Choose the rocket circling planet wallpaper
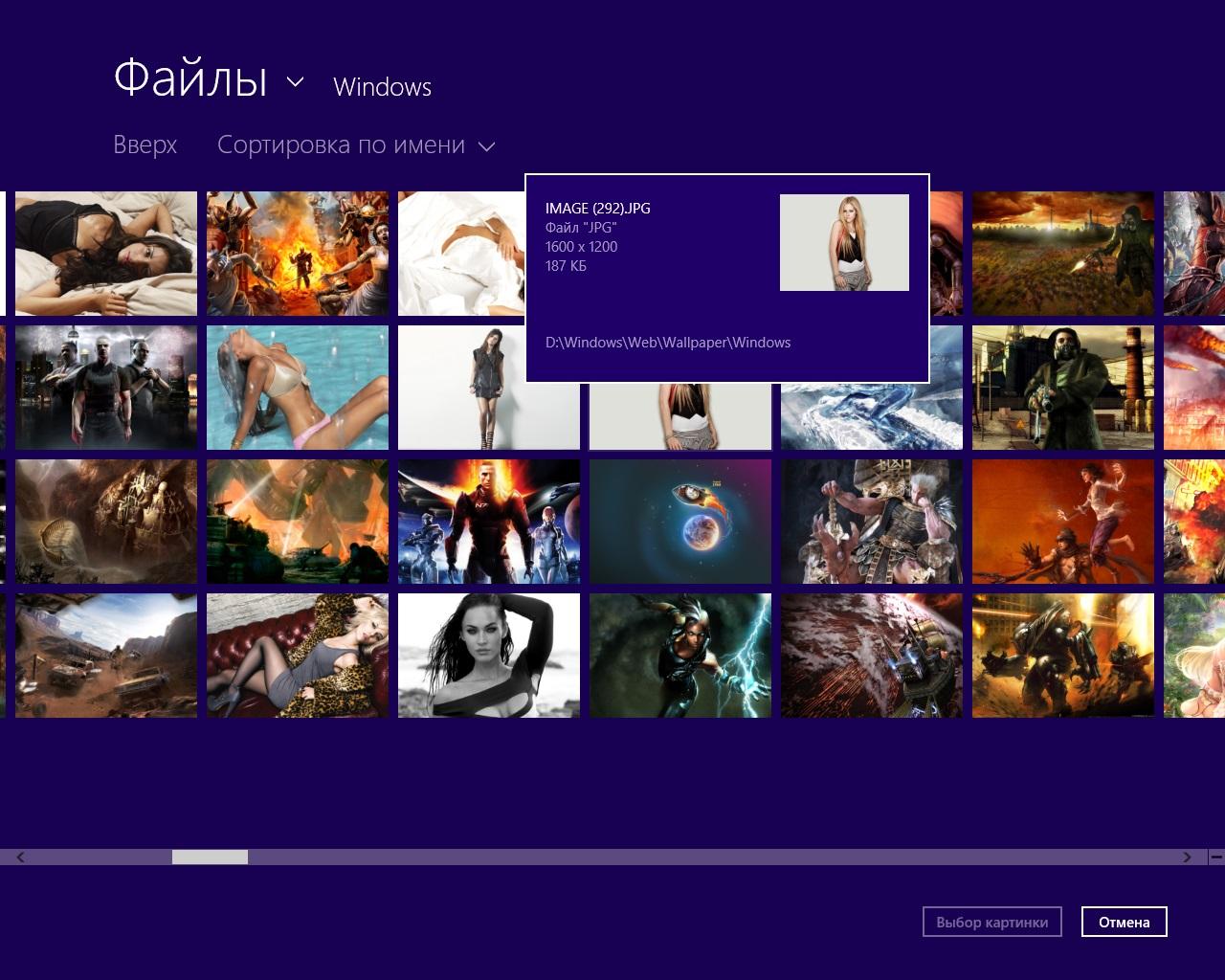1225x980 pixels. (679, 522)
